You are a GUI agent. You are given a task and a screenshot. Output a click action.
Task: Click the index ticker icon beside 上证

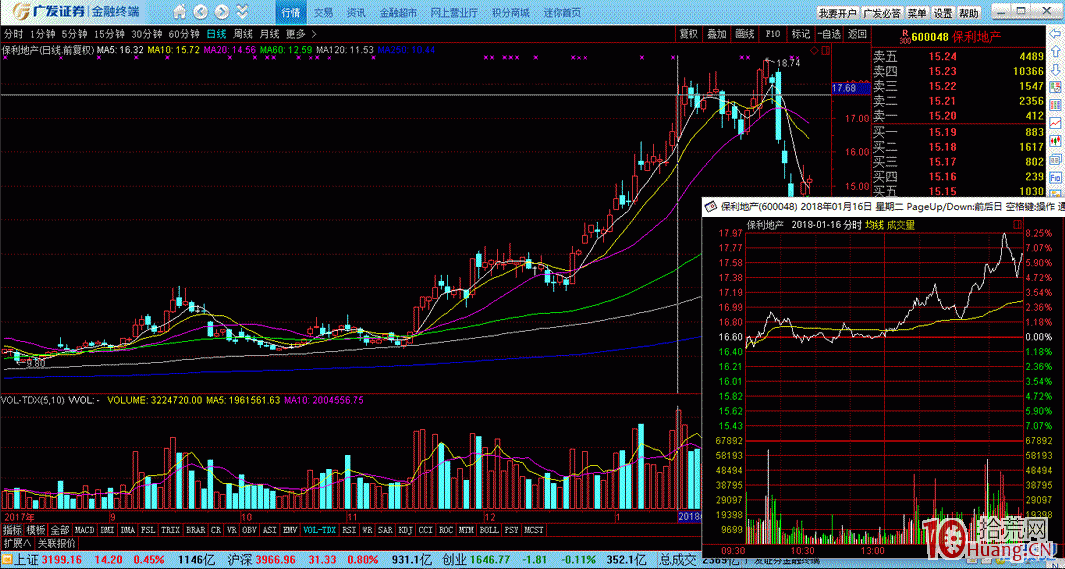pos(7,561)
